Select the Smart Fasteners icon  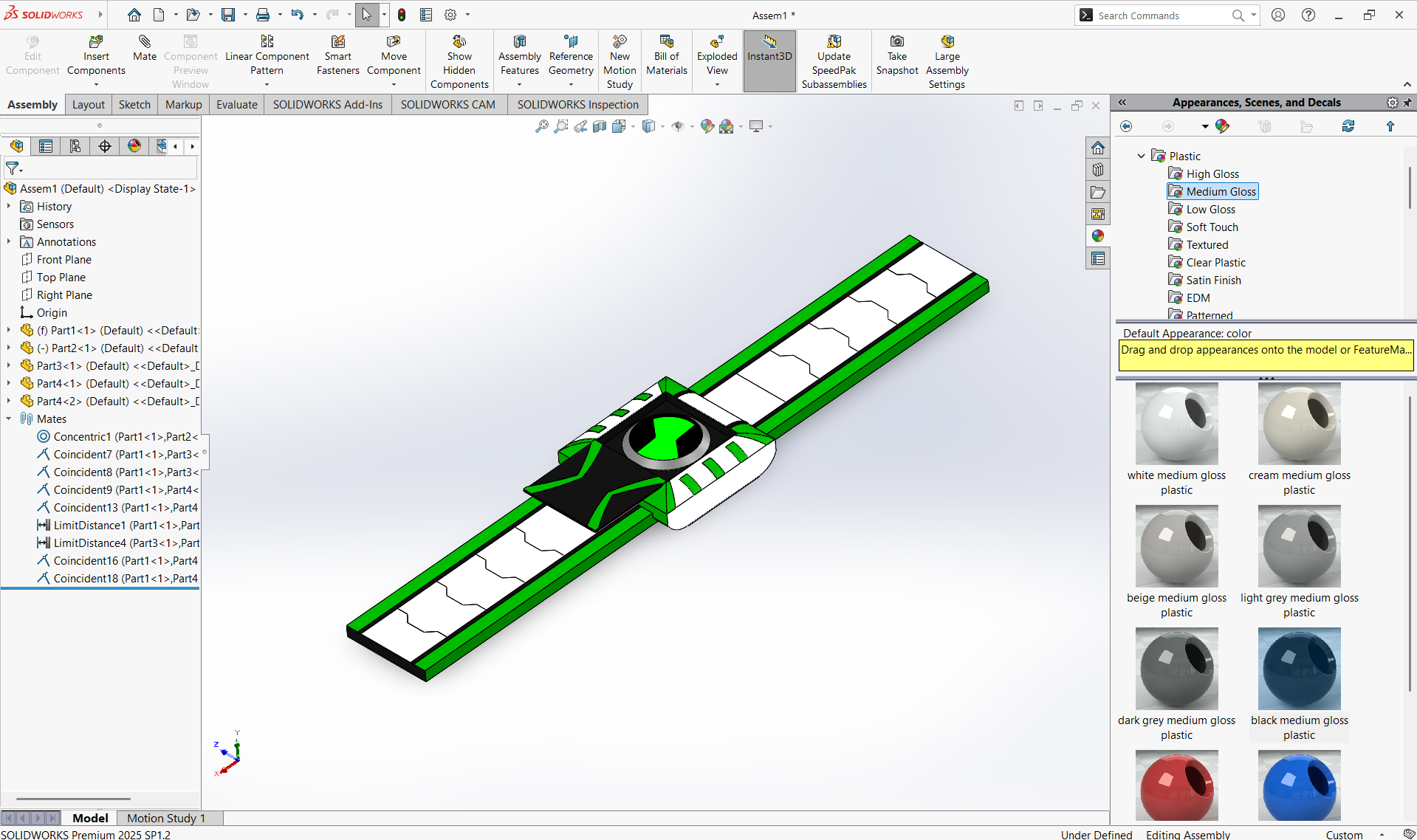pyautogui.click(x=337, y=42)
